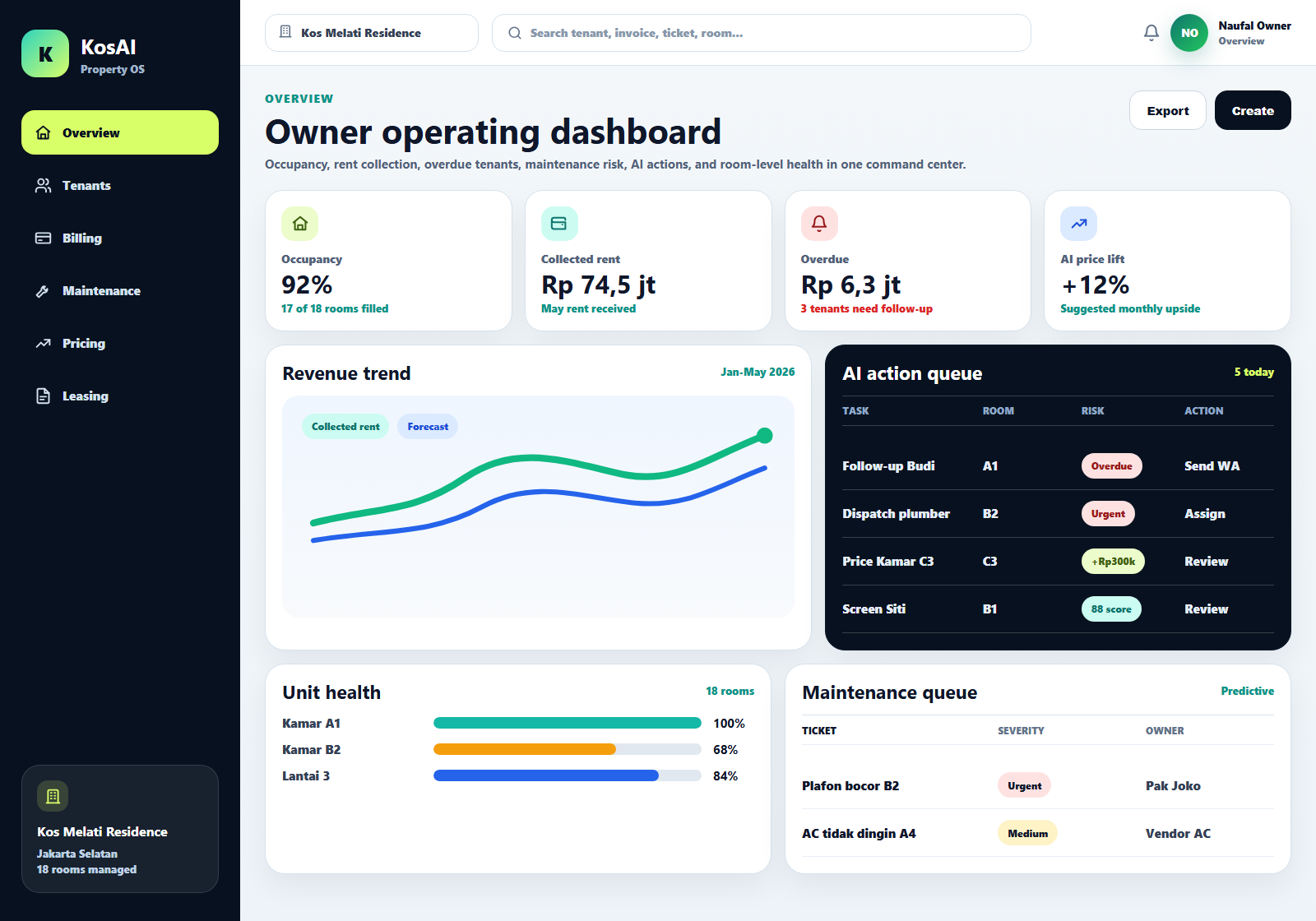Click the building icon beside Kos Melati Residence selector
1316x921 pixels.
[x=285, y=32]
